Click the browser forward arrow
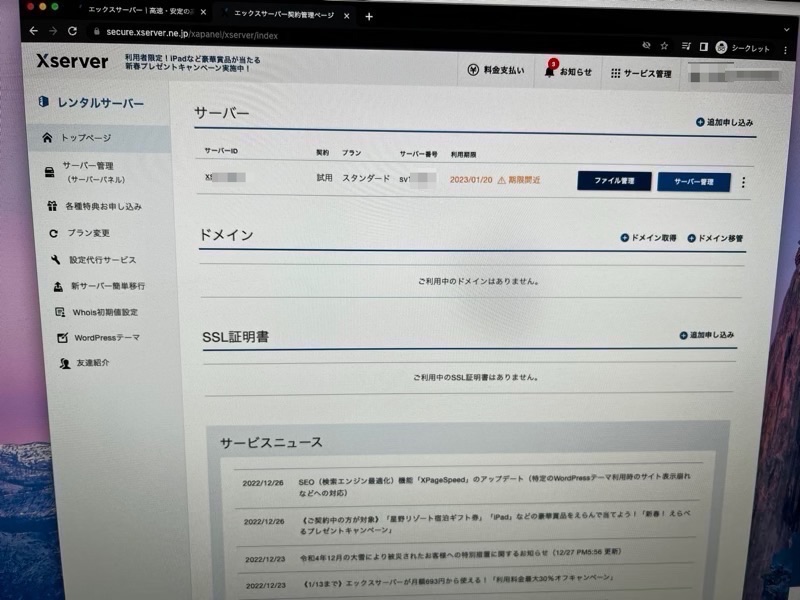The image size is (800, 600). [x=53, y=31]
